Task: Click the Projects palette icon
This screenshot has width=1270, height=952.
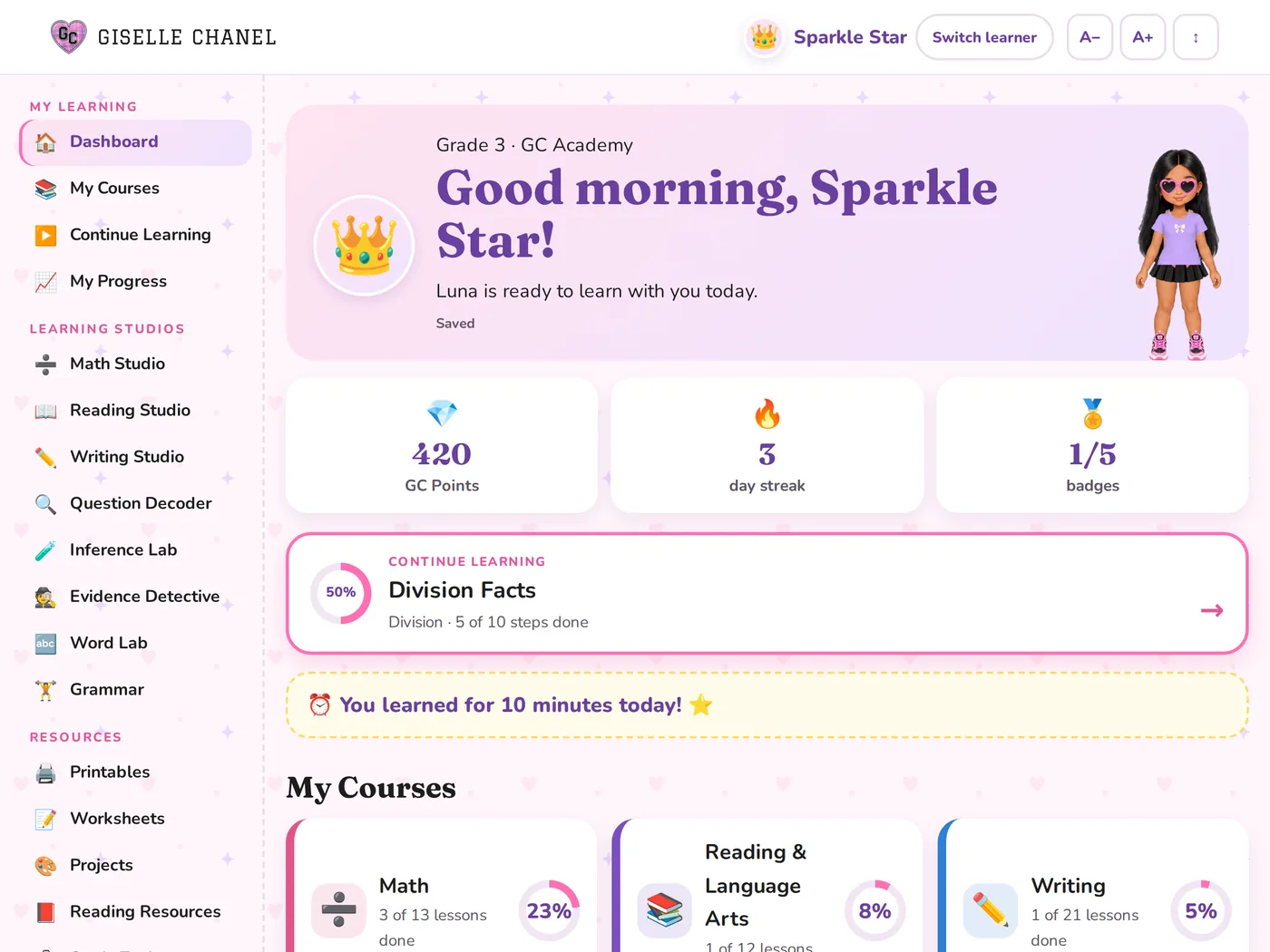Action: pyautogui.click(x=45, y=866)
